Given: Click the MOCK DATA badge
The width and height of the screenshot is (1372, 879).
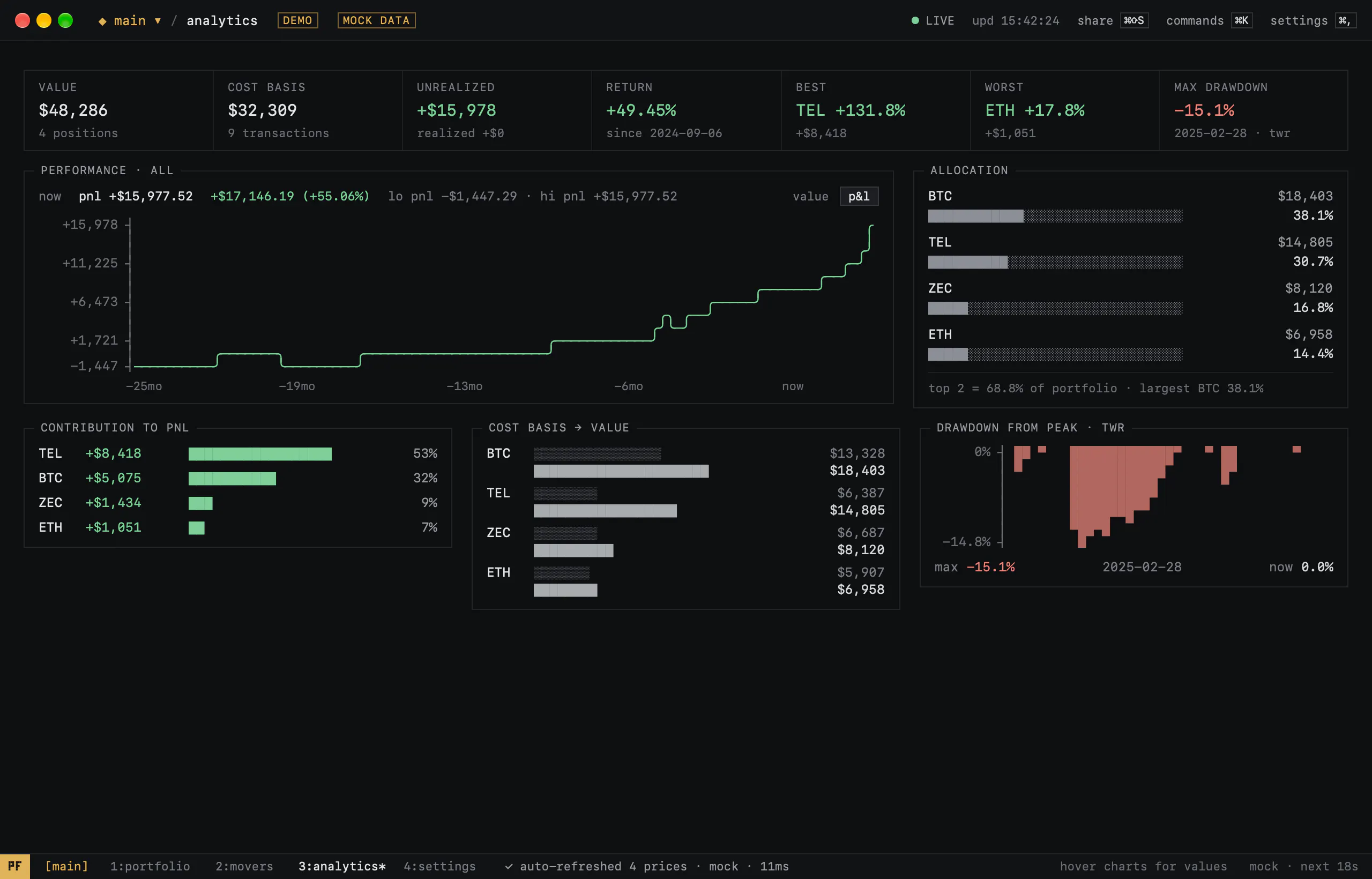Looking at the screenshot, I should click(x=376, y=20).
